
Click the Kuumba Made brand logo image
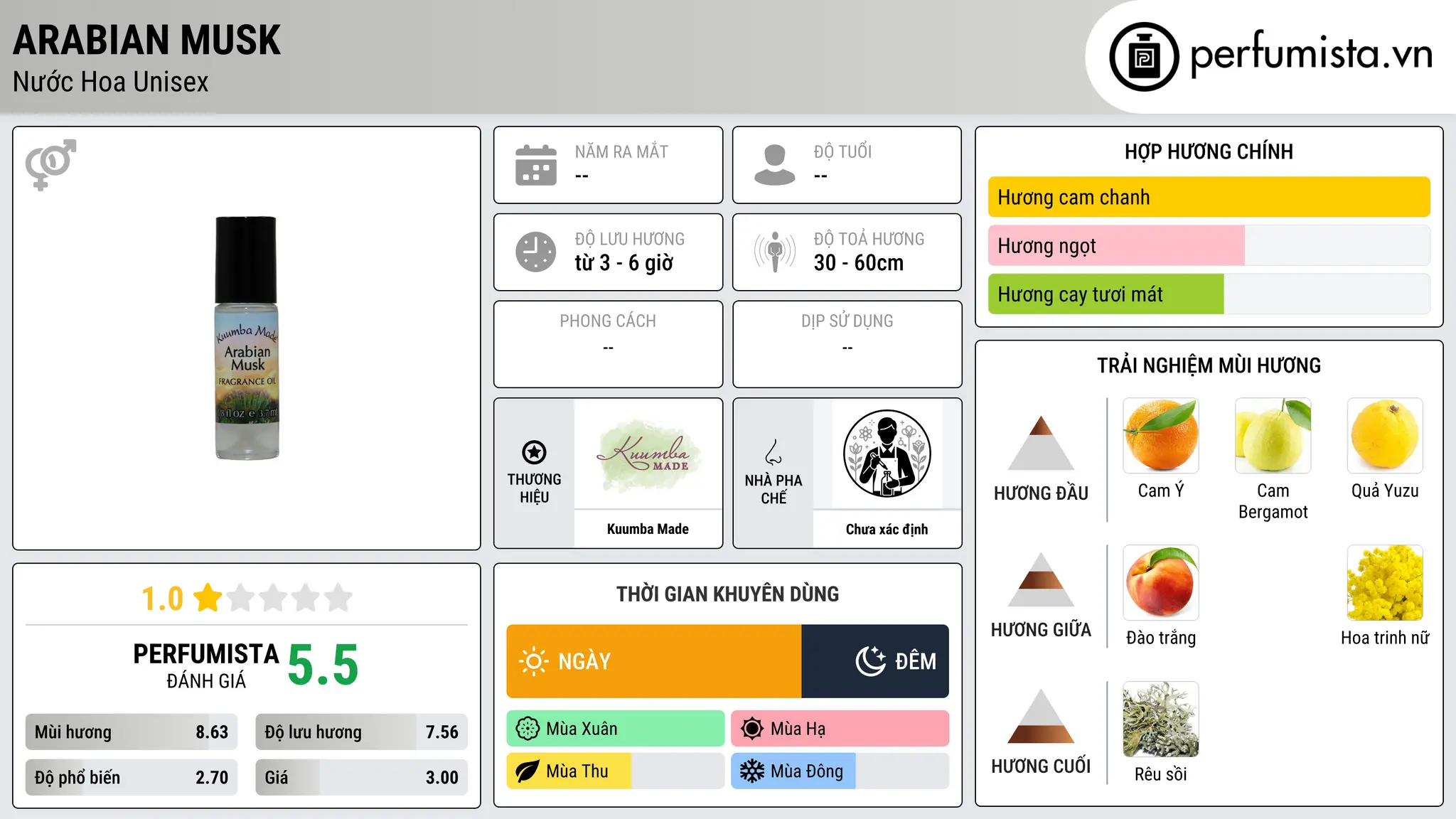pyautogui.click(x=648, y=455)
